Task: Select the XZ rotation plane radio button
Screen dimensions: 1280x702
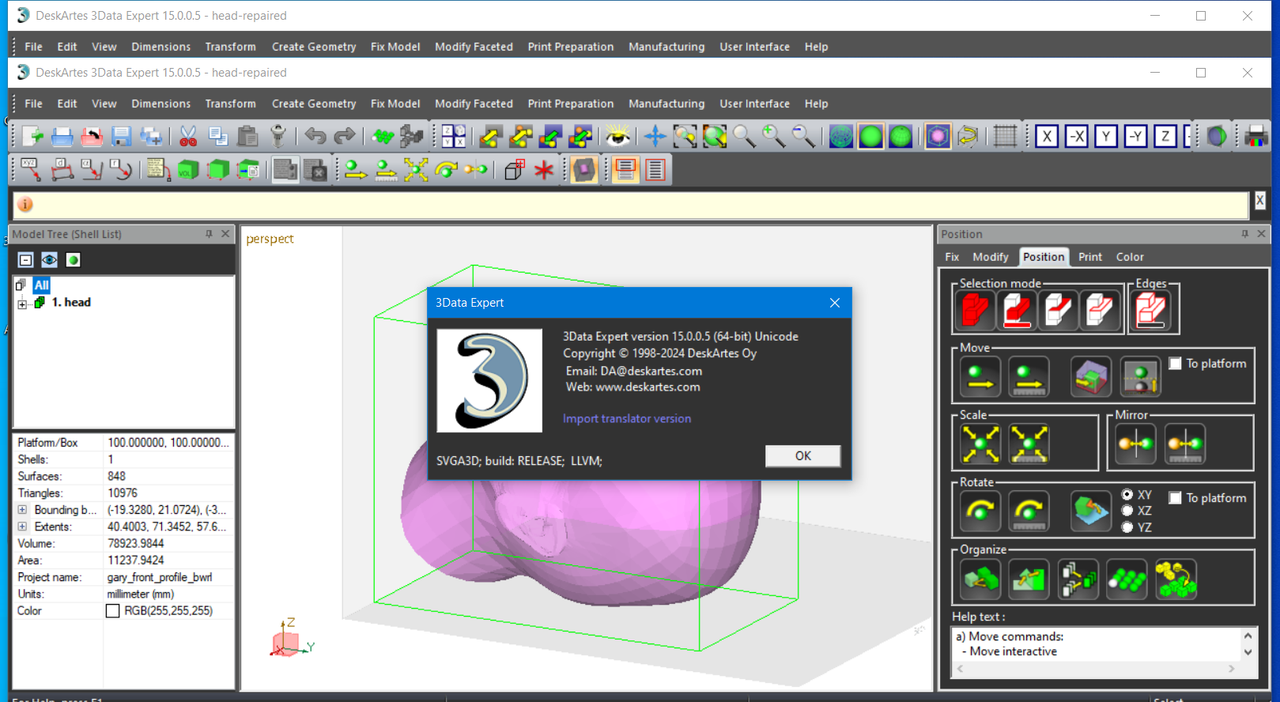Action: pos(1128,511)
